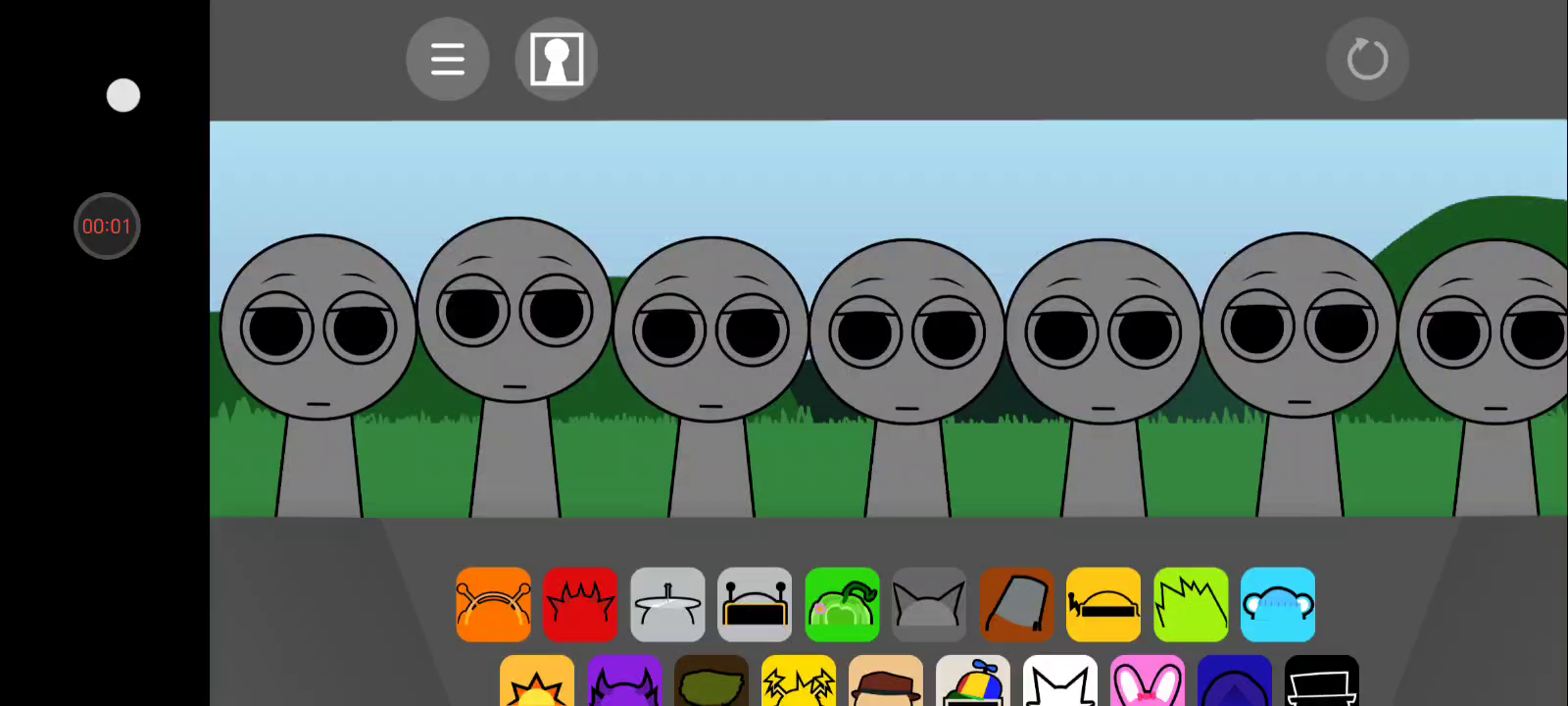Choose the light gray saucer hat icon
This screenshot has width=1568, height=706.
pos(667,604)
